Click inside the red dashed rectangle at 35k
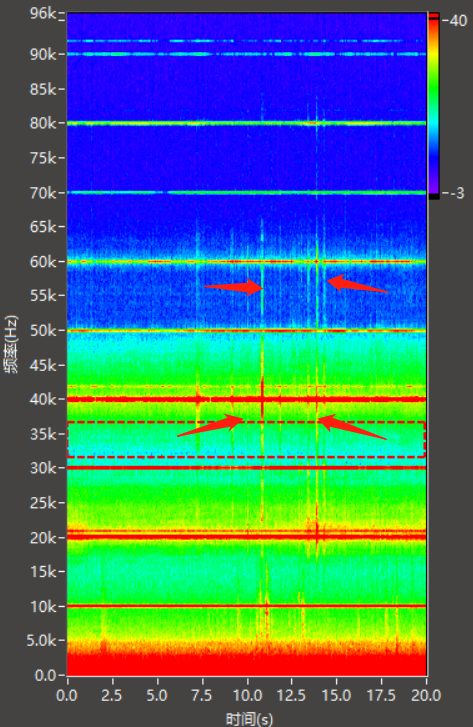Screen dimensions: 473x727 click(x=246, y=440)
